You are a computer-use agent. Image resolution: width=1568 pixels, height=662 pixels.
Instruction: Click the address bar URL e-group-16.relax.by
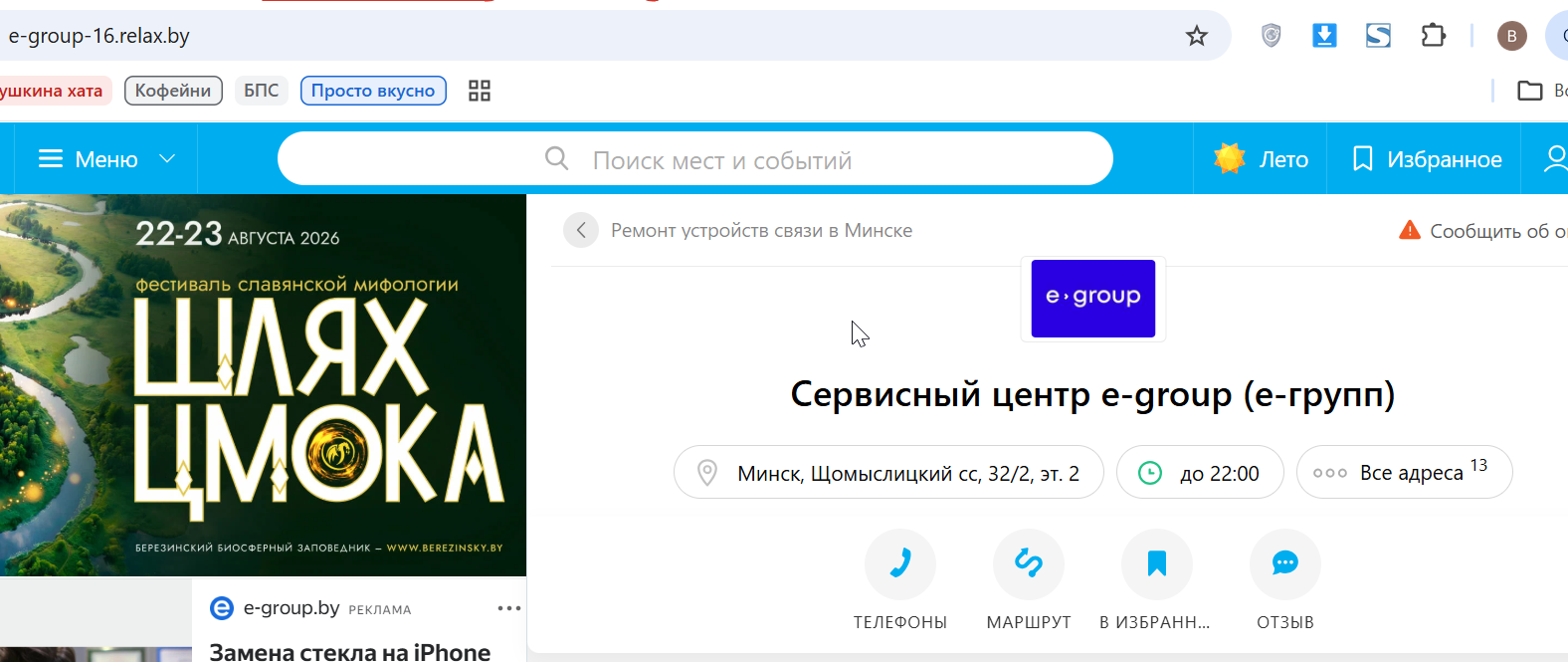[x=99, y=36]
